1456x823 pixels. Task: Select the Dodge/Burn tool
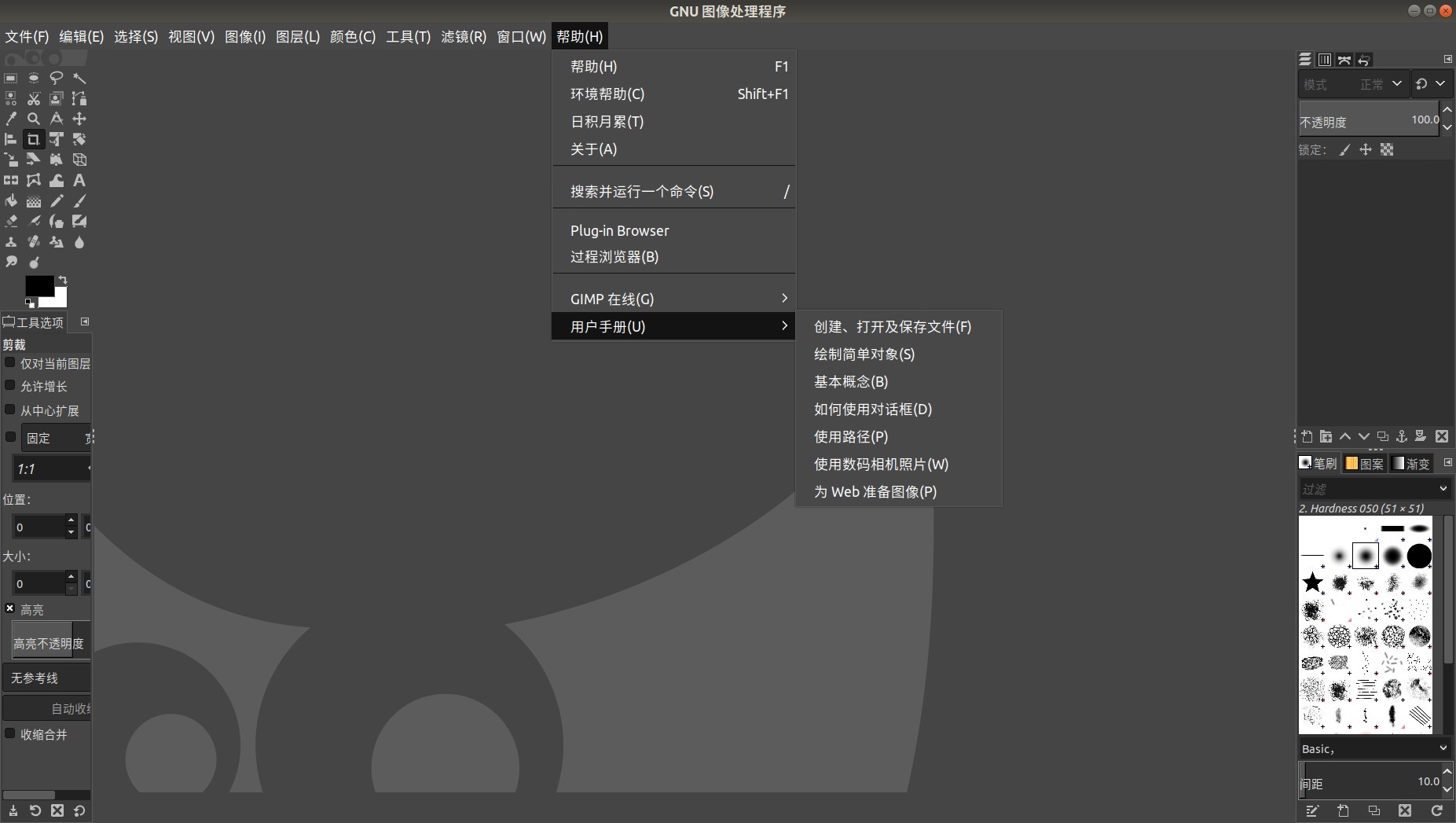[34, 263]
